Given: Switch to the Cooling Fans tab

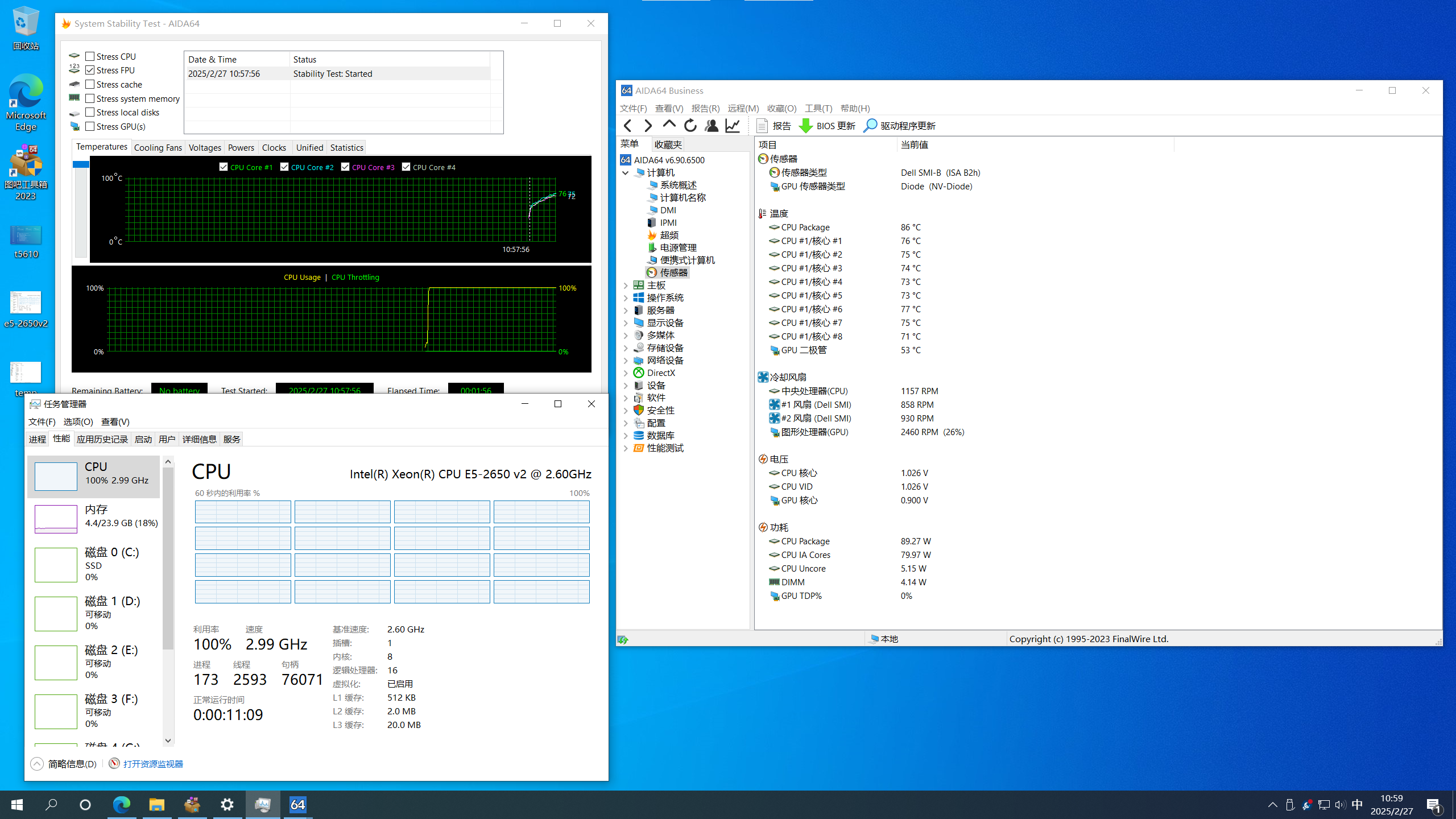Looking at the screenshot, I should pyautogui.click(x=158, y=148).
